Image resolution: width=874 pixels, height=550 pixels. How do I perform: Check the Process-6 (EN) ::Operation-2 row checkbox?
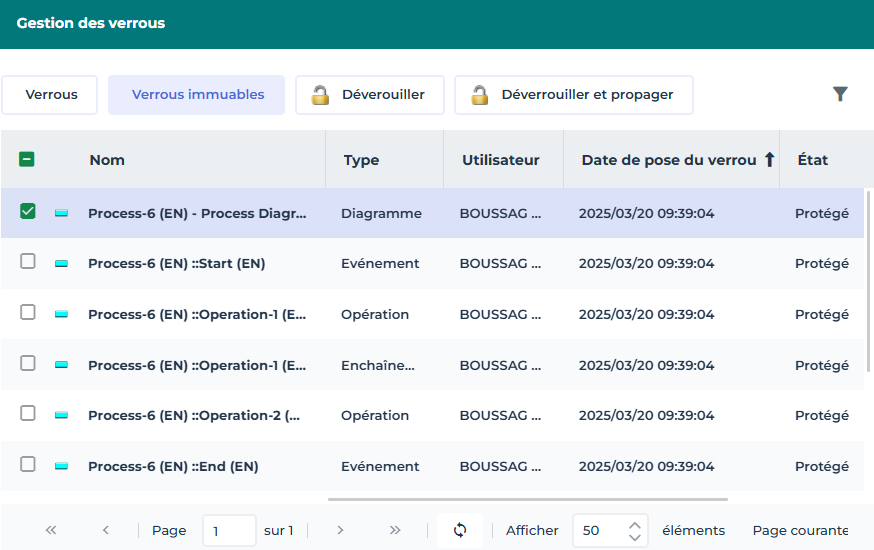click(28, 414)
